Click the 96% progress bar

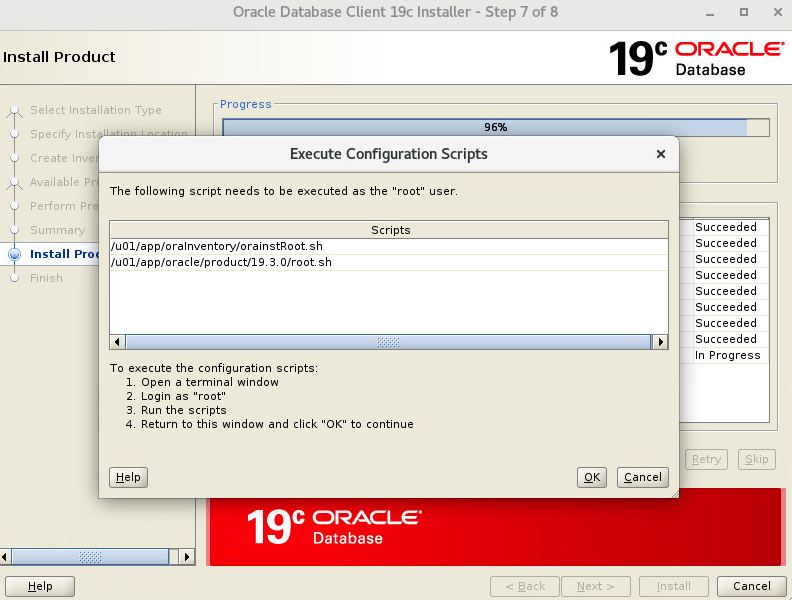pos(496,127)
